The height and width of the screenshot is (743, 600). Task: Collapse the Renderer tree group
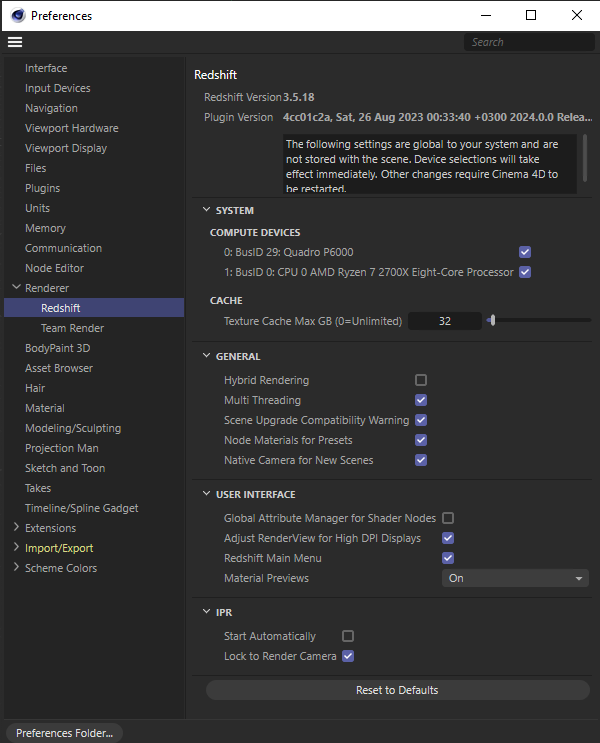(17, 287)
